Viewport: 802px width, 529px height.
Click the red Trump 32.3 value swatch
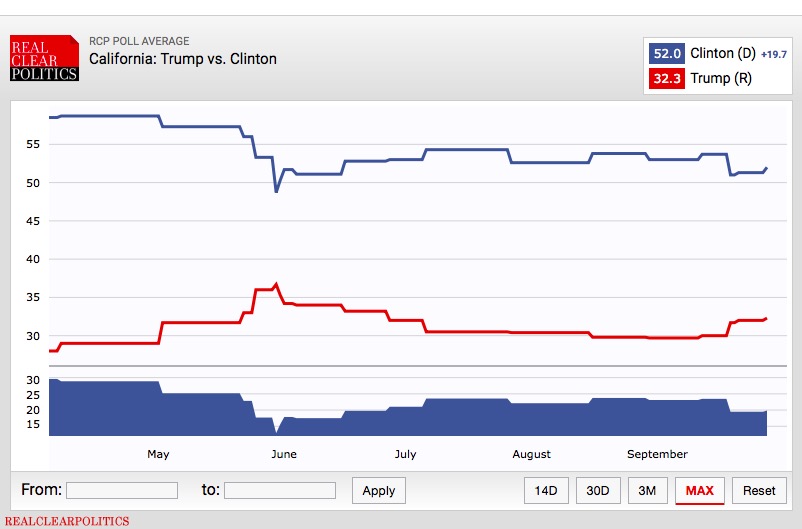pyautogui.click(x=667, y=78)
